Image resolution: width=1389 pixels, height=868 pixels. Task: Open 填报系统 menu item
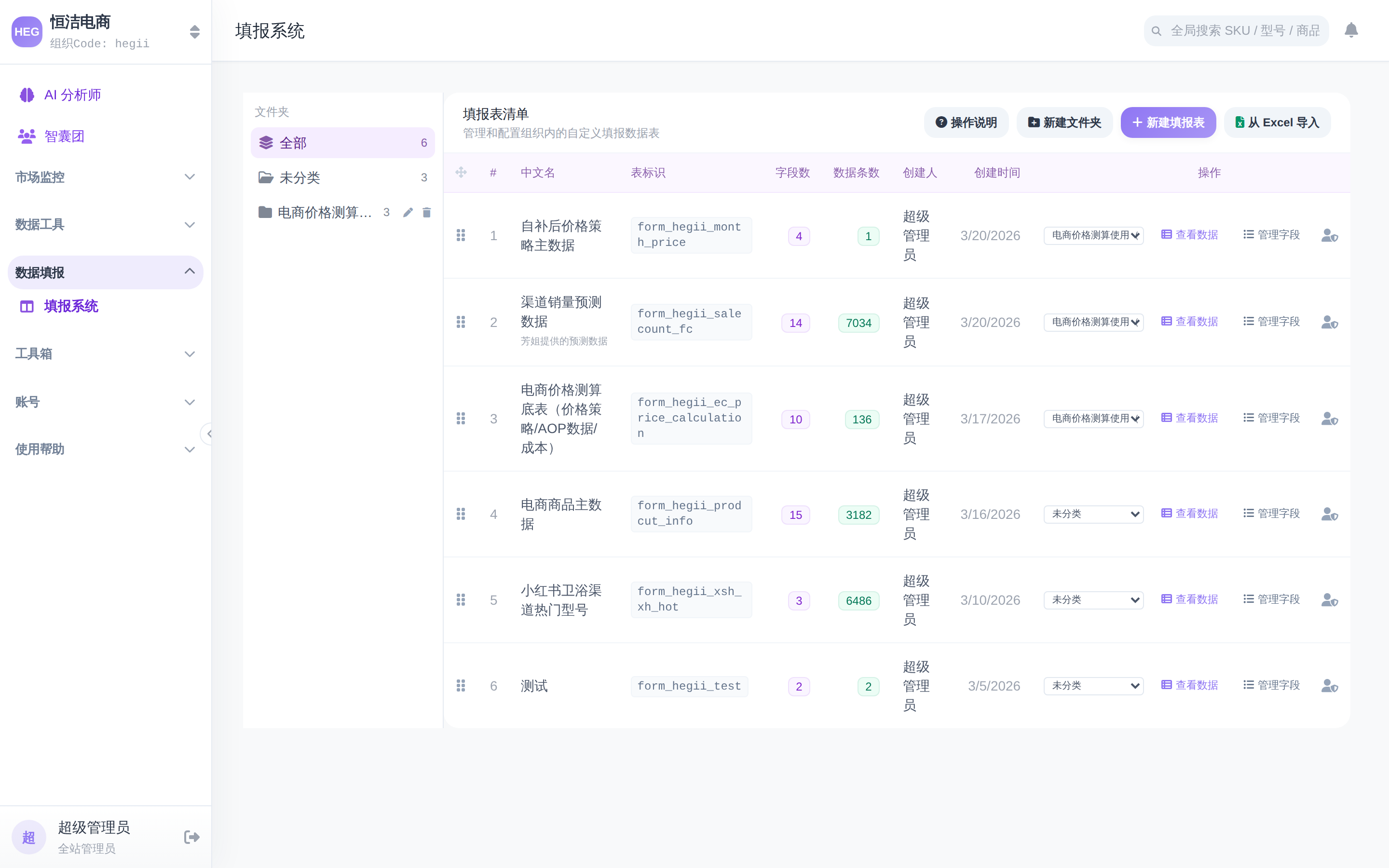106,306
